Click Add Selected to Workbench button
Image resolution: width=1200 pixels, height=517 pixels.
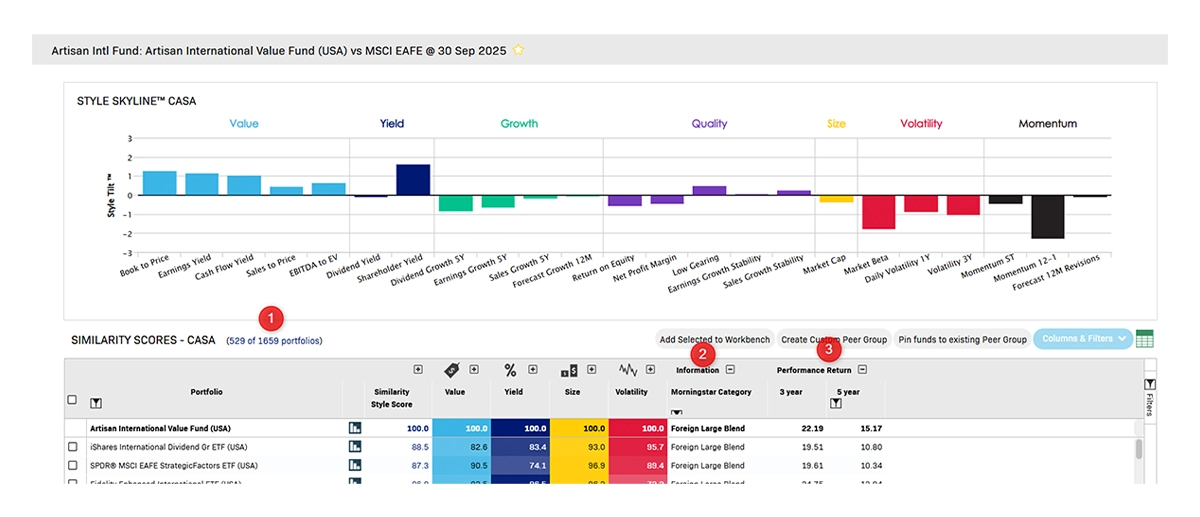714,339
